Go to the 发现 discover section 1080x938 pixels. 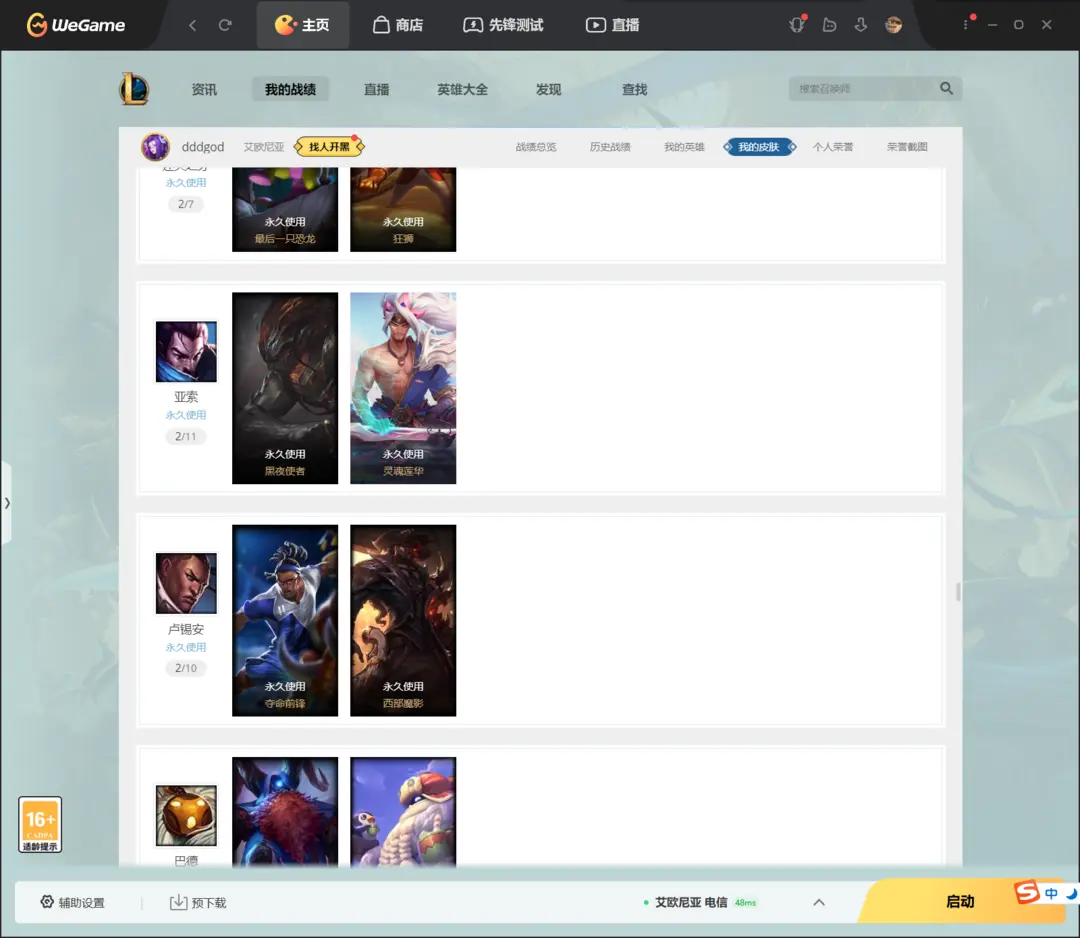548,90
